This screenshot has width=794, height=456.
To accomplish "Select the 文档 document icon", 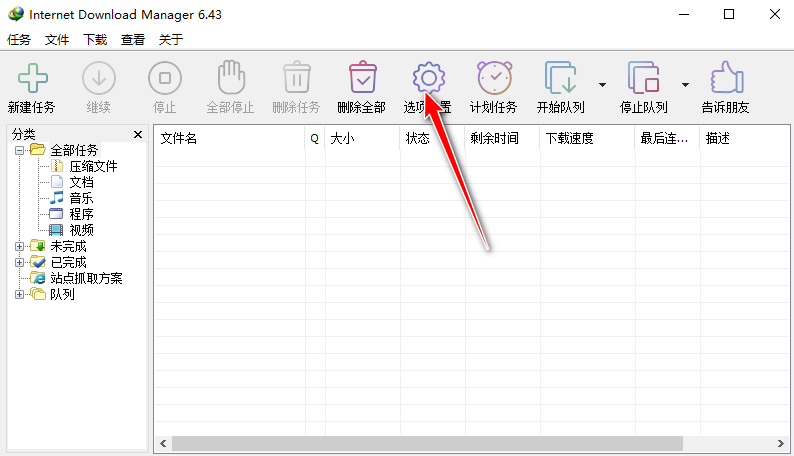I will click(x=57, y=182).
